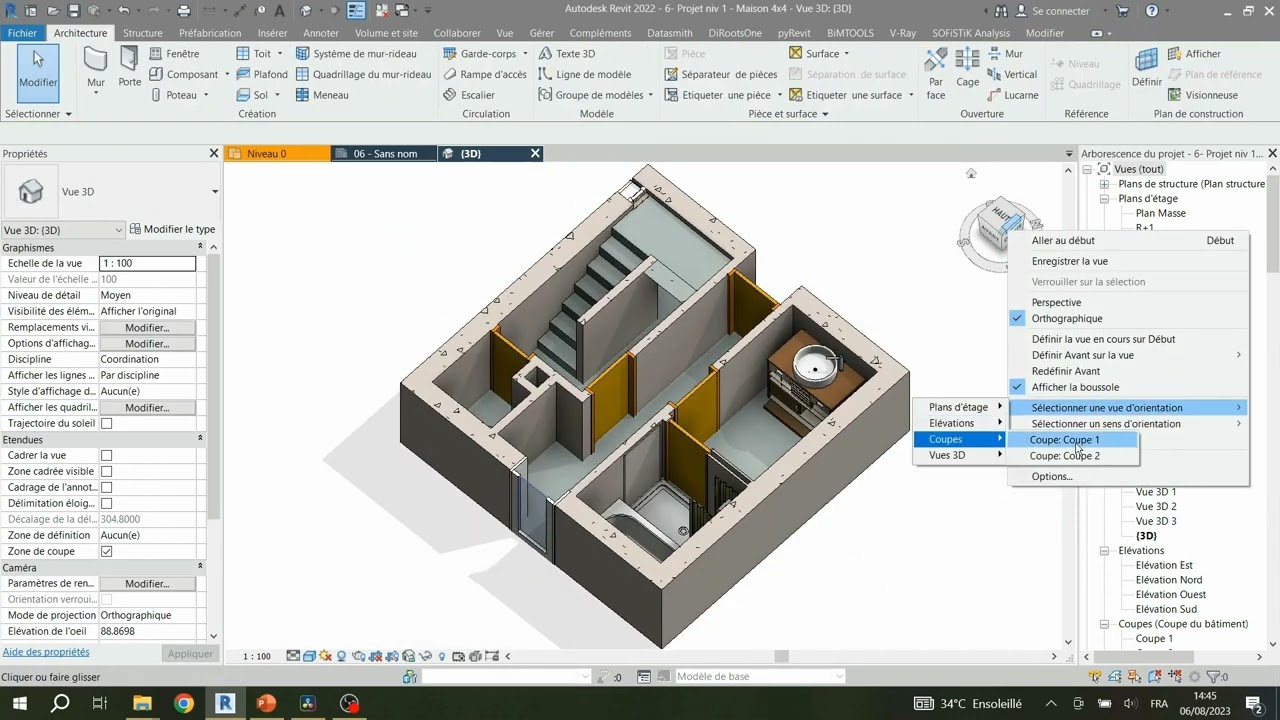
Task: Open Chrome from the Windows taskbar
Action: tap(184, 704)
